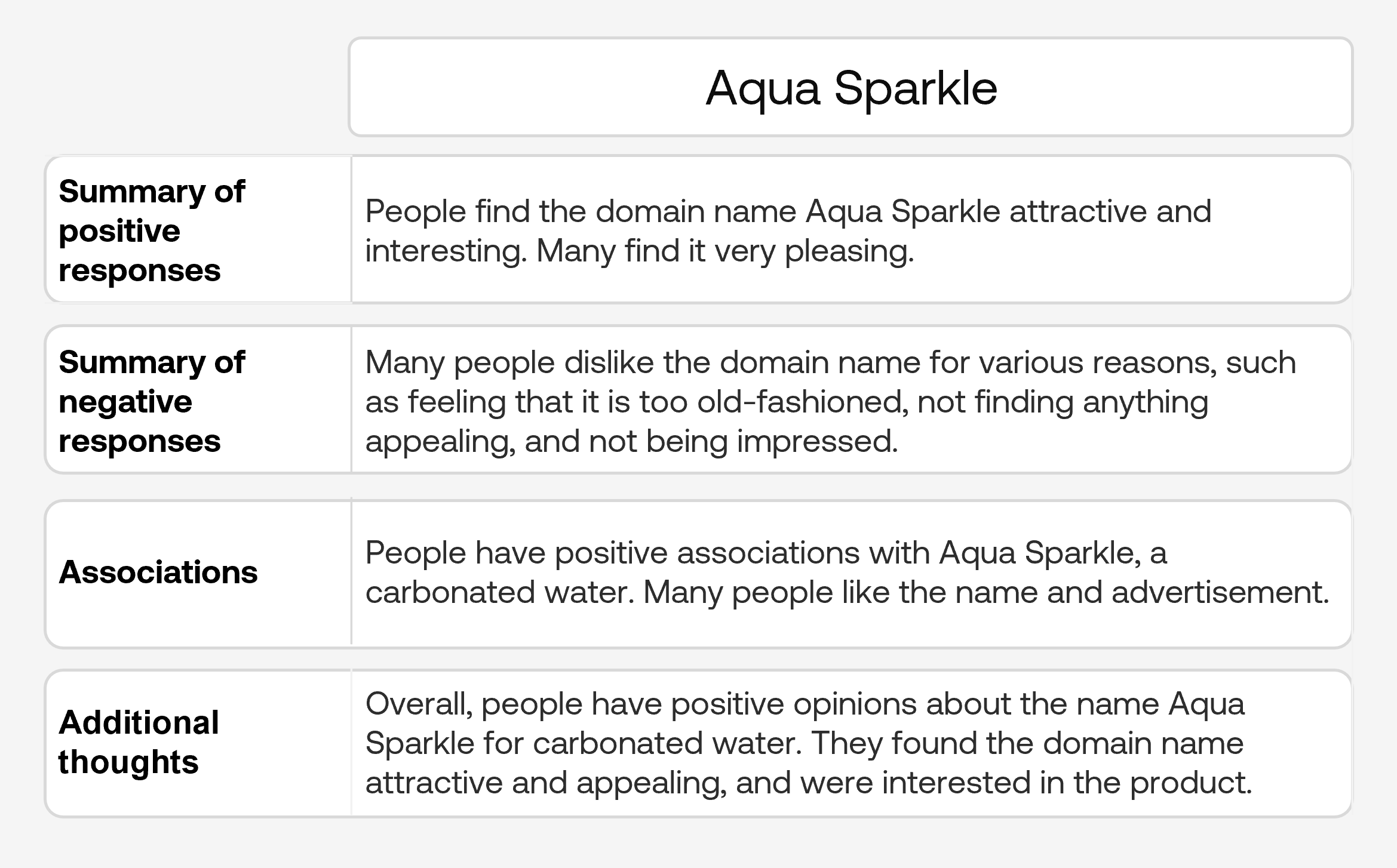Click "People find the domain name" phrase
Viewport: 1397px width, 868px height.
[581, 211]
